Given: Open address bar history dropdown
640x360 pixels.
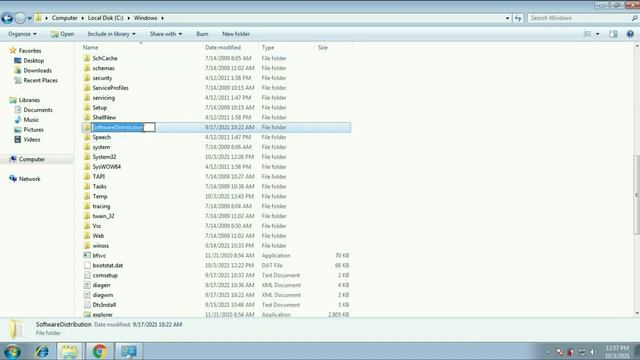Looking at the screenshot, I should (507, 18).
